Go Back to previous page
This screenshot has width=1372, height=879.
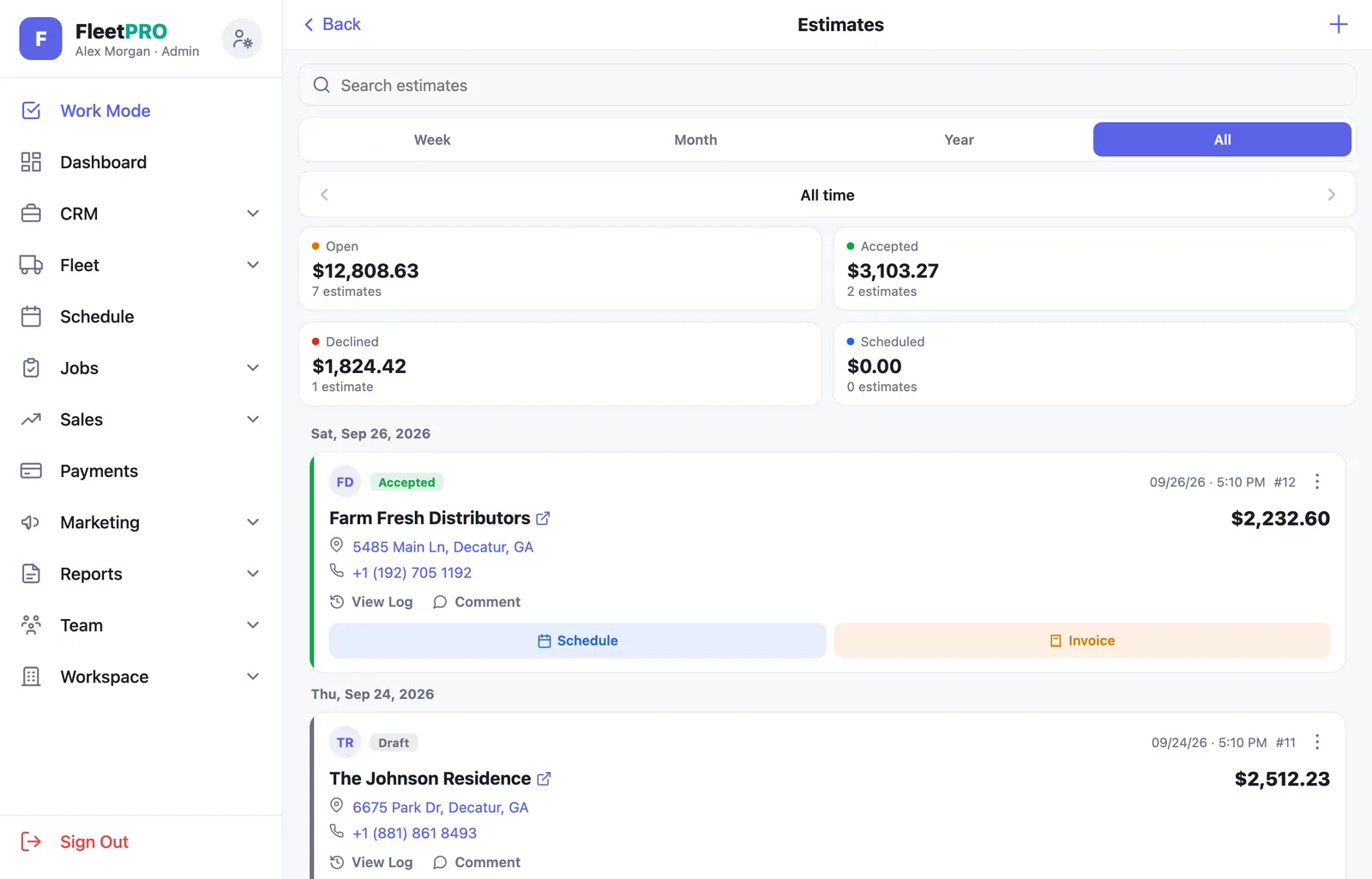click(332, 24)
